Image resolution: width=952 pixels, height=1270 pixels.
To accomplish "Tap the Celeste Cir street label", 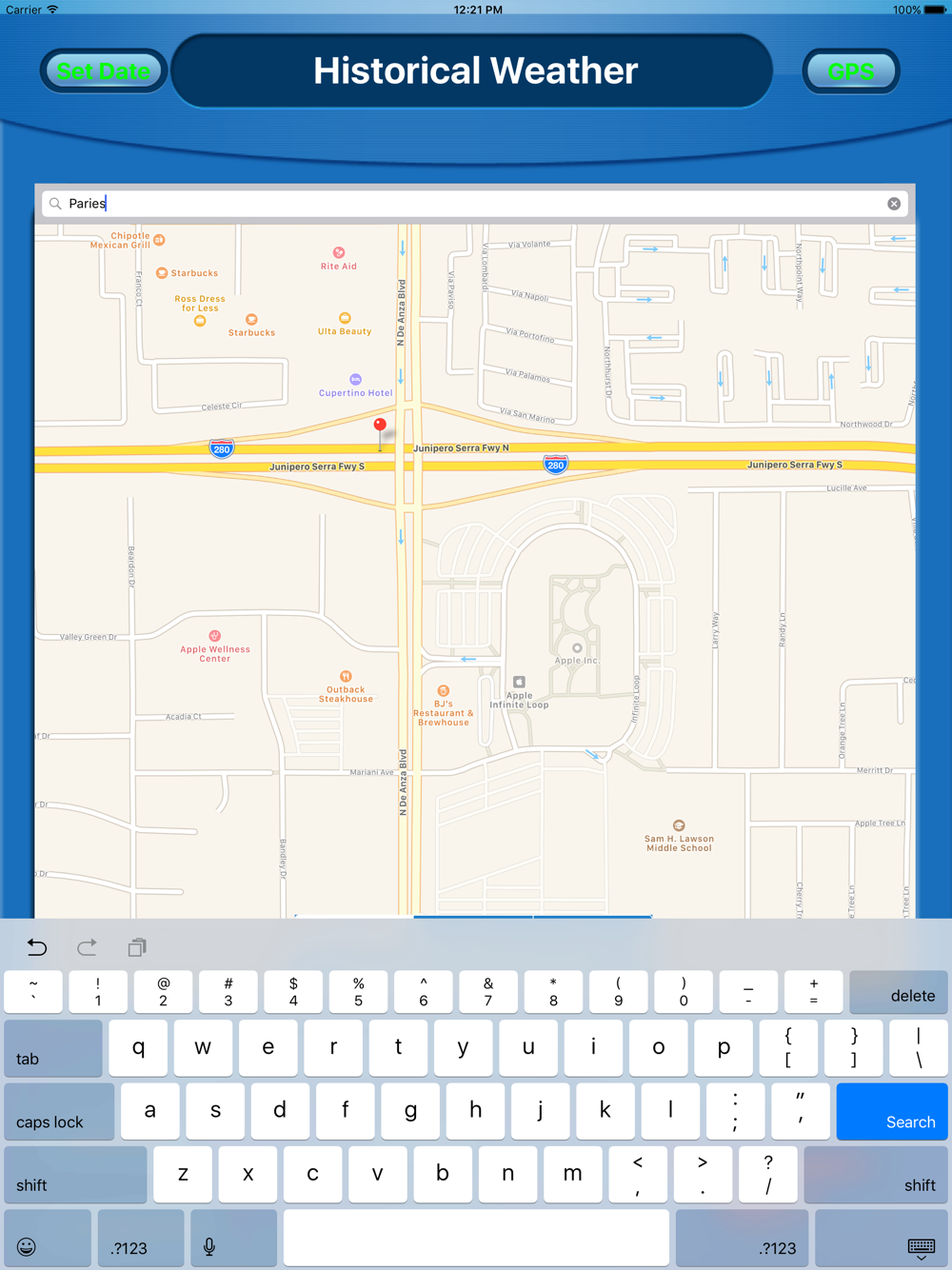I will (222, 407).
